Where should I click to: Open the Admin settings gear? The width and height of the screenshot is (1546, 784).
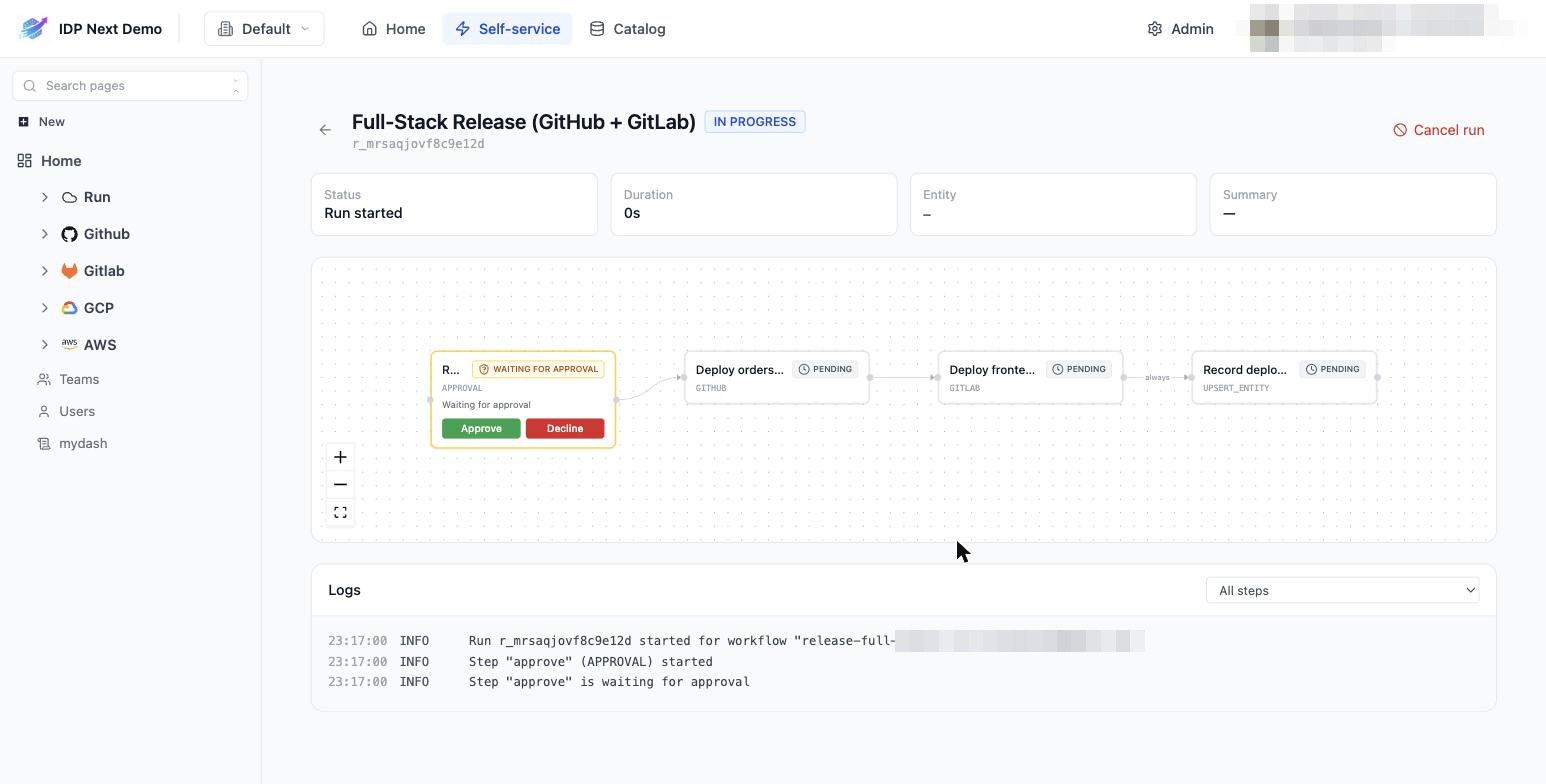pos(1155,29)
